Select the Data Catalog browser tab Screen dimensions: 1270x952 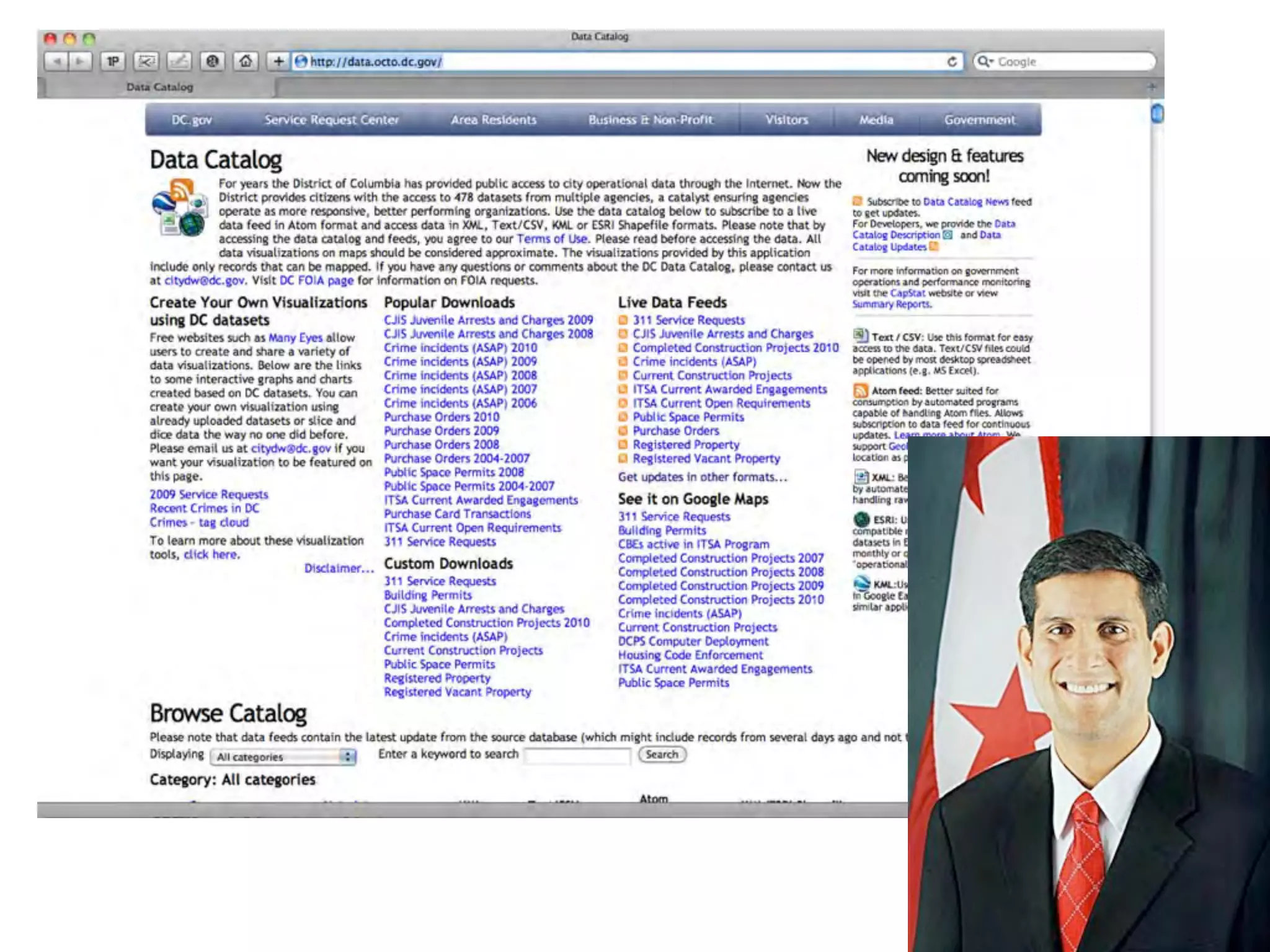pos(159,87)
